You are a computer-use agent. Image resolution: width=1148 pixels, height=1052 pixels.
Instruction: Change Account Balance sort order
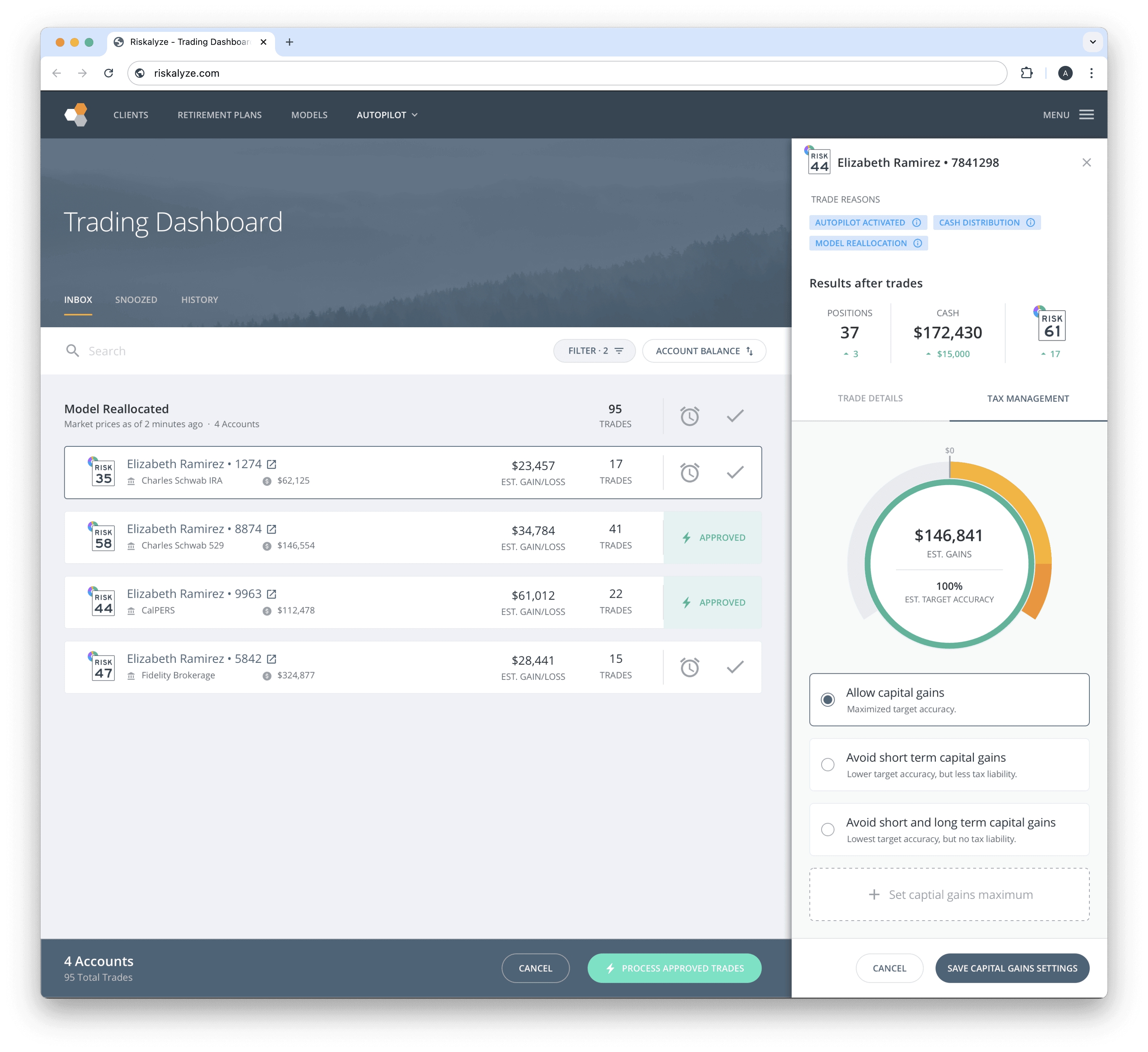[704, 351]
